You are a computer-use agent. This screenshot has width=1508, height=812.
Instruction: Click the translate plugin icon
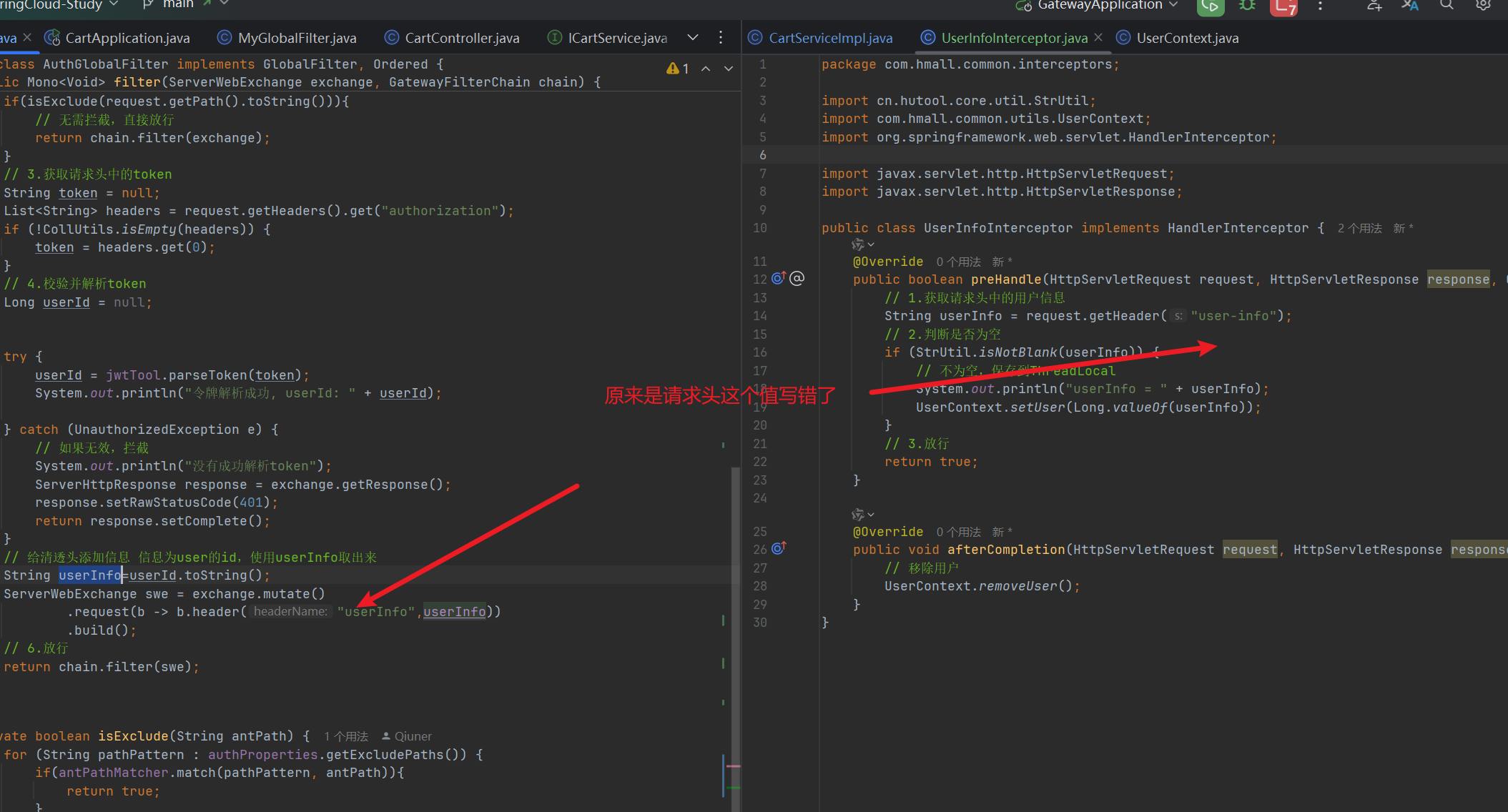point(1409,6)
